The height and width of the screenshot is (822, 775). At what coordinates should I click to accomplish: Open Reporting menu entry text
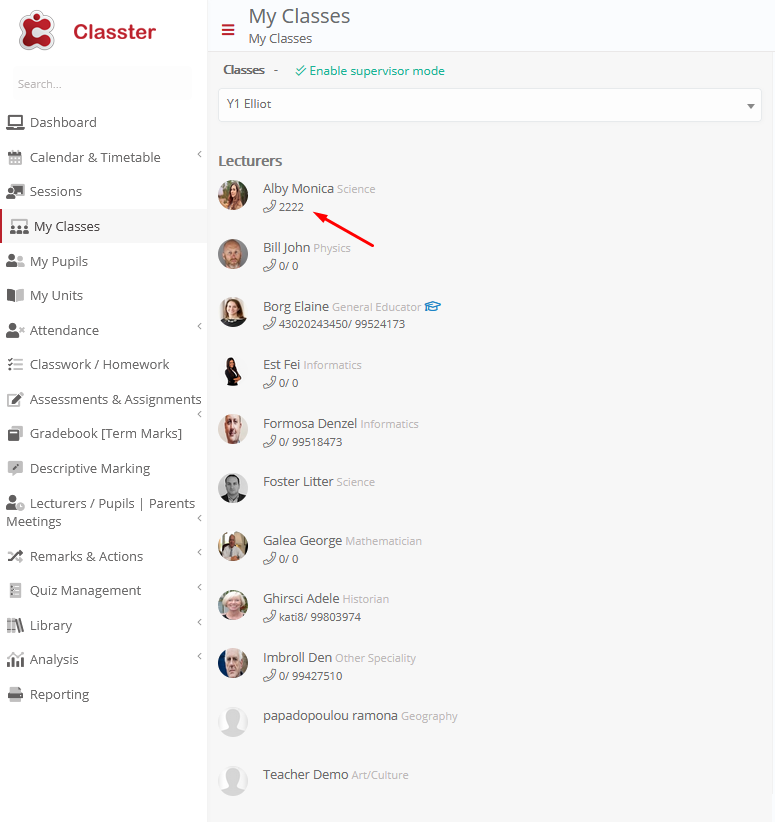pyautogui.click(x=59, y=695)
